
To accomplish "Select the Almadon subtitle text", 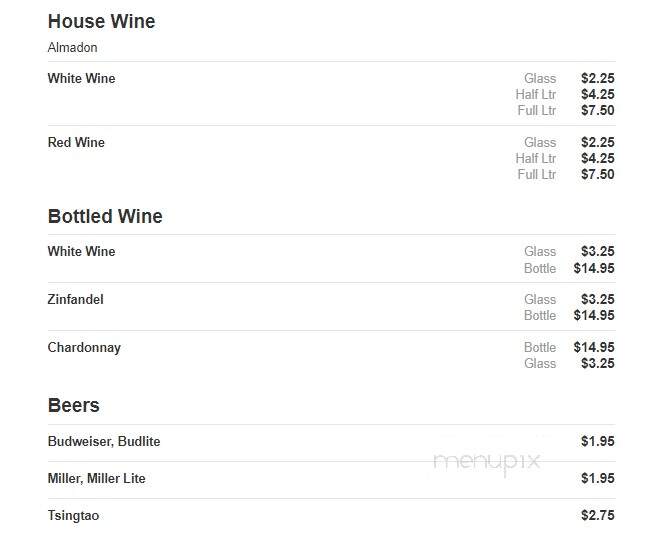I will 73,48.
